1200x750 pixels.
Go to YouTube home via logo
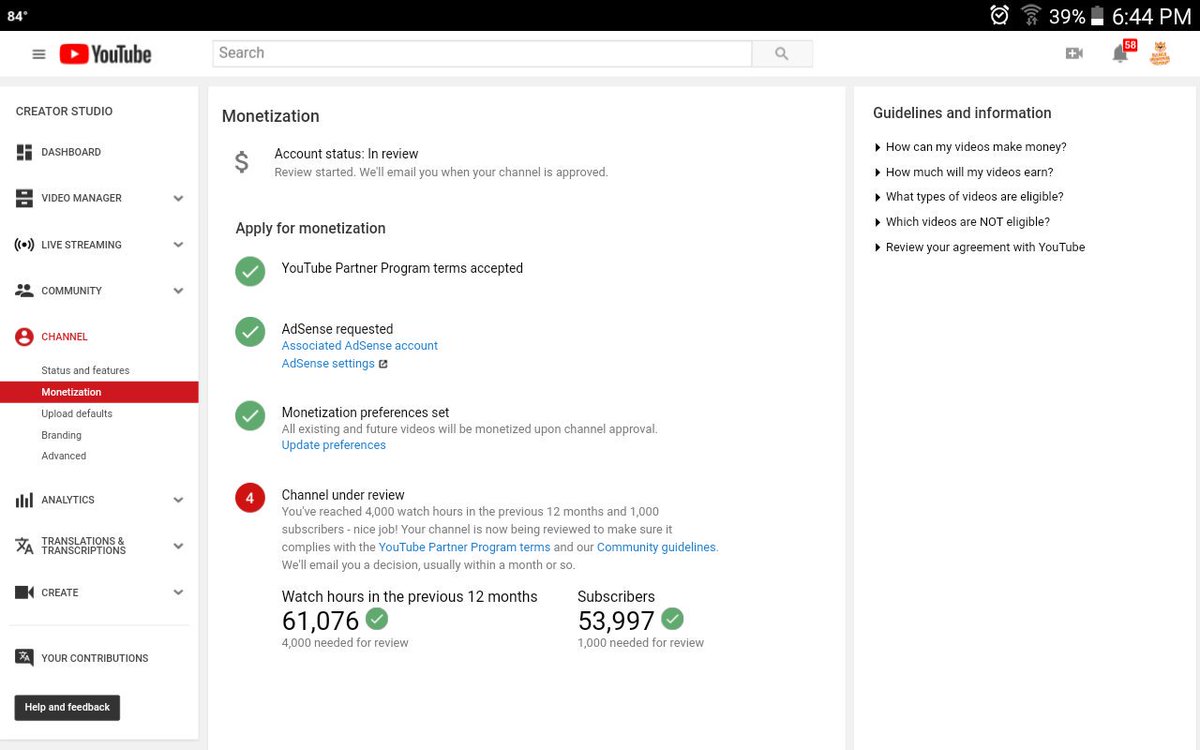click(x=105, y=54)
